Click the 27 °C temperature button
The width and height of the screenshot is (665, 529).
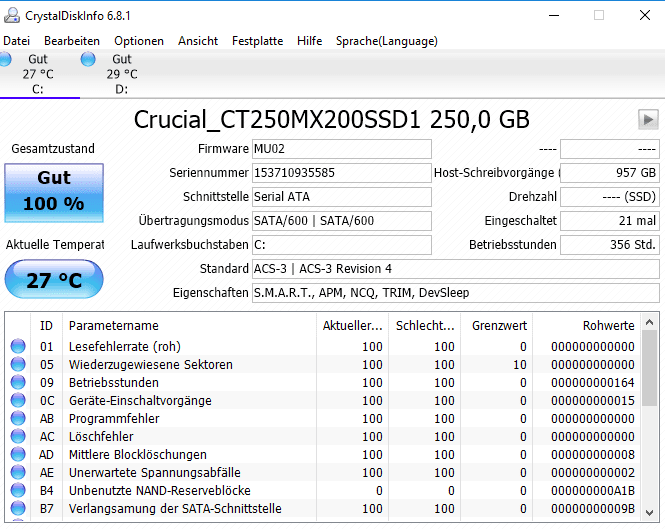[x=54, y=280]
